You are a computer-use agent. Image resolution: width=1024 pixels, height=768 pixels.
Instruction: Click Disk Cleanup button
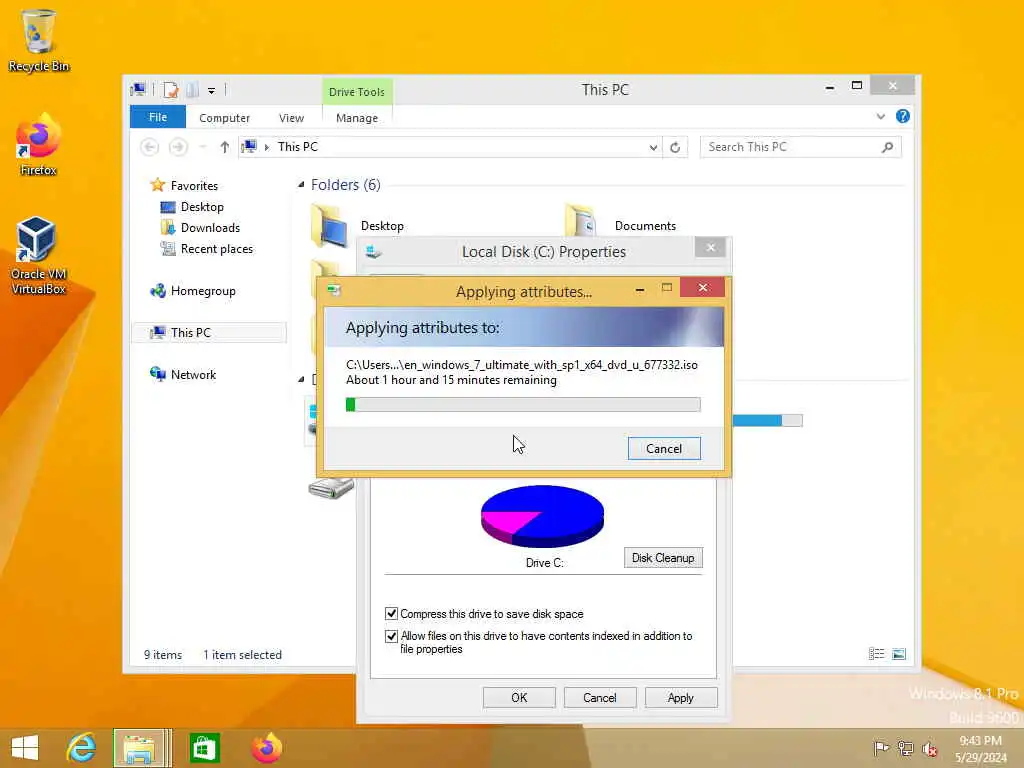click(x=663, y=558)
